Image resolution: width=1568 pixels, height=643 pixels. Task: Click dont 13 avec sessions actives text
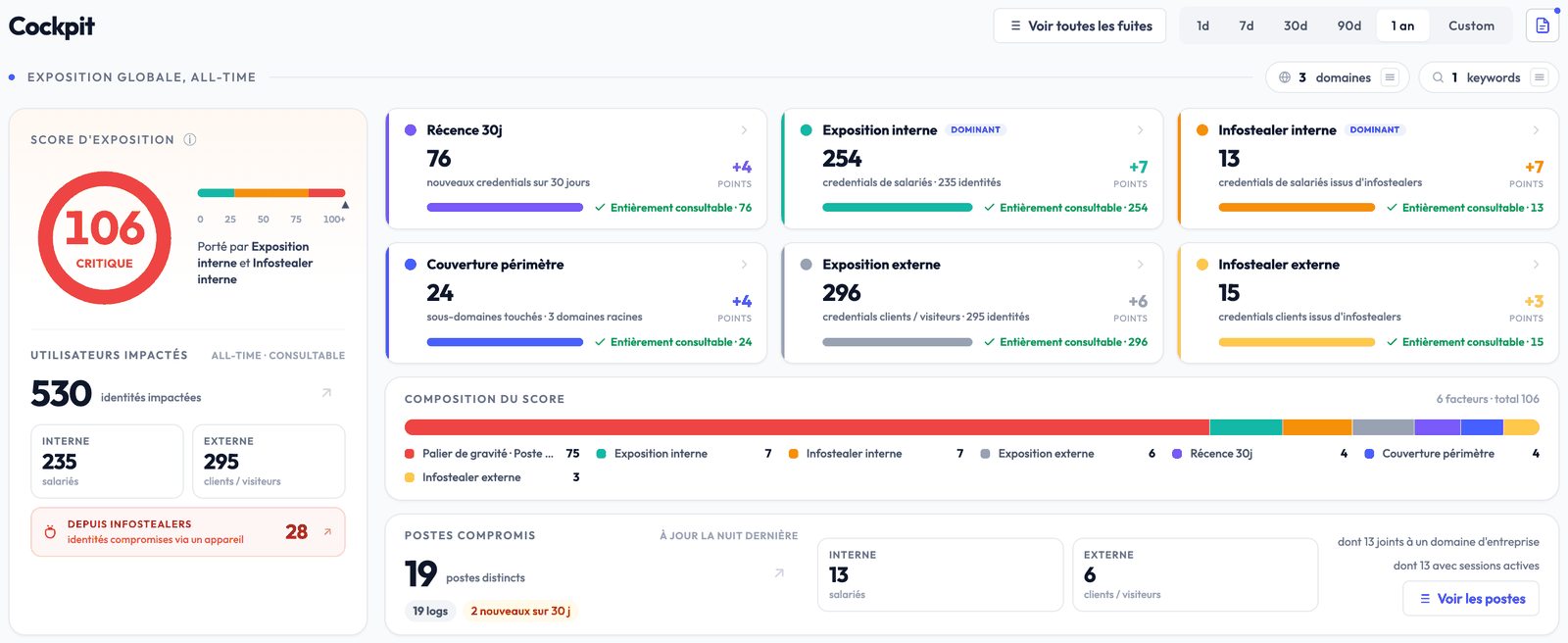(x=1466, y=566)
